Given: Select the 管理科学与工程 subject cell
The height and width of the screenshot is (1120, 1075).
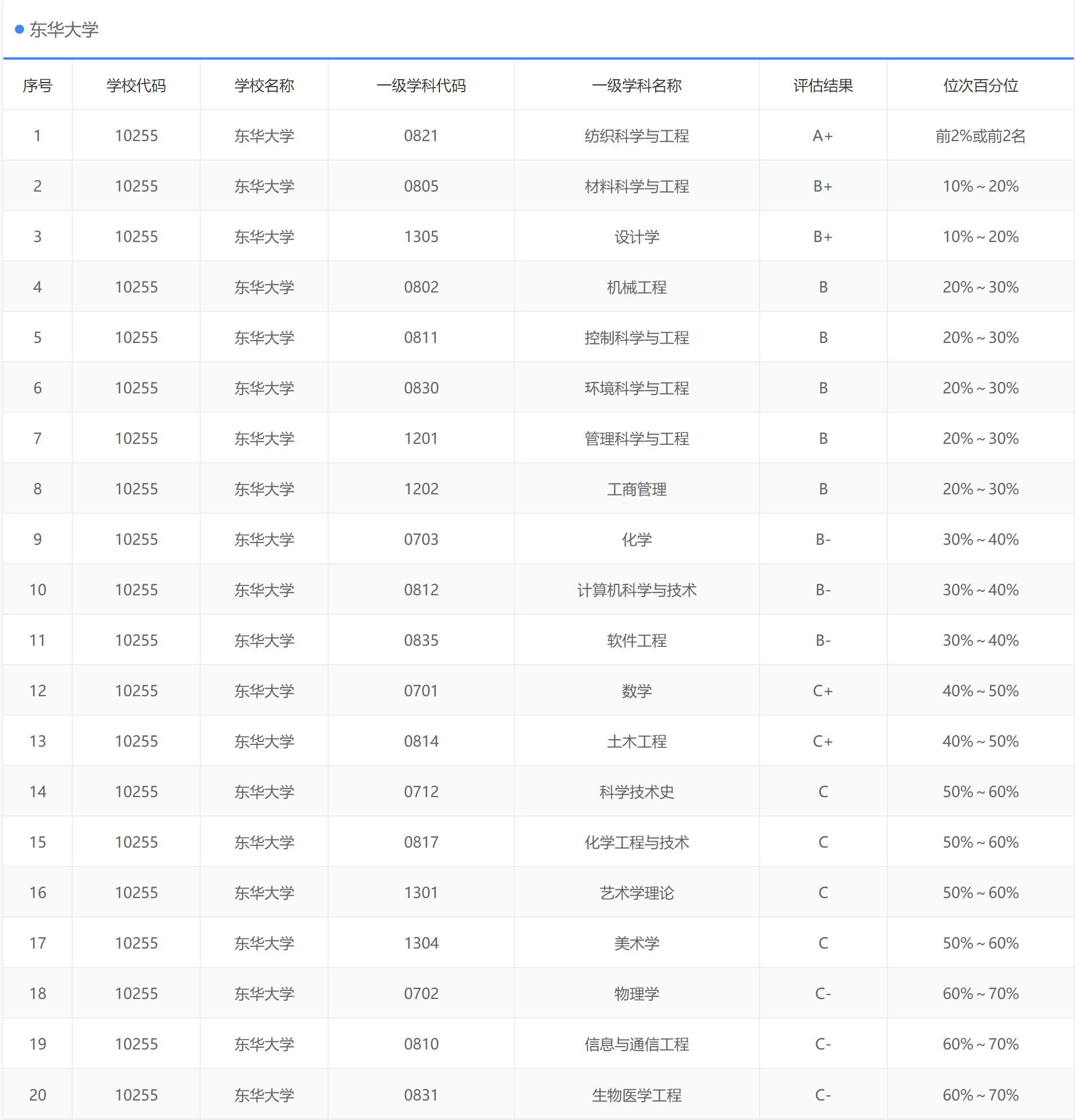Looking at the screenshot, I should pyautogui.click(x=637, y=439).
